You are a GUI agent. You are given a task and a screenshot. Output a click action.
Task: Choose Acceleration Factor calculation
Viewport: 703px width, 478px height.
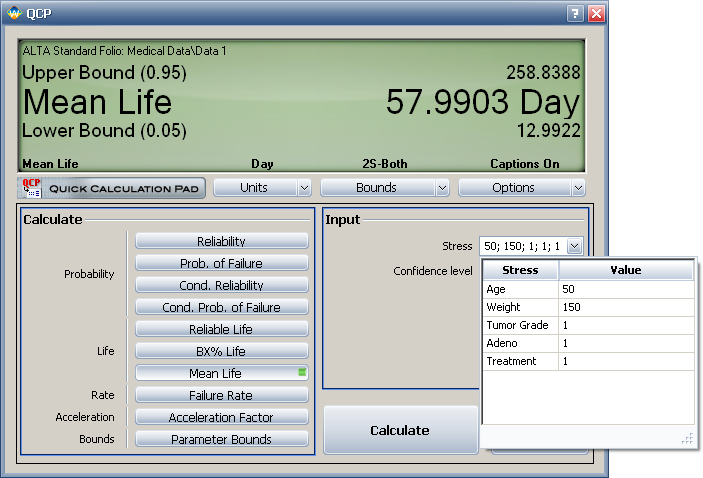[222, 417]
